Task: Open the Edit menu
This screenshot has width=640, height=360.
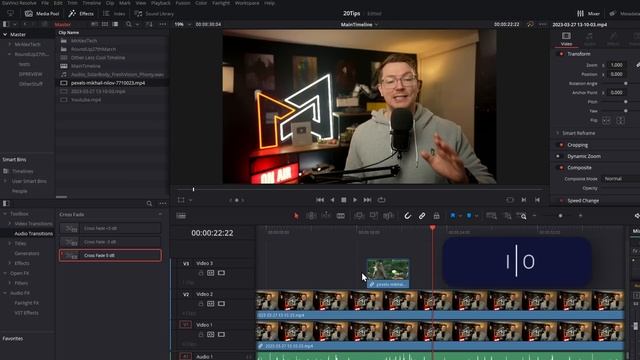Action: click(x=58, y=3)
